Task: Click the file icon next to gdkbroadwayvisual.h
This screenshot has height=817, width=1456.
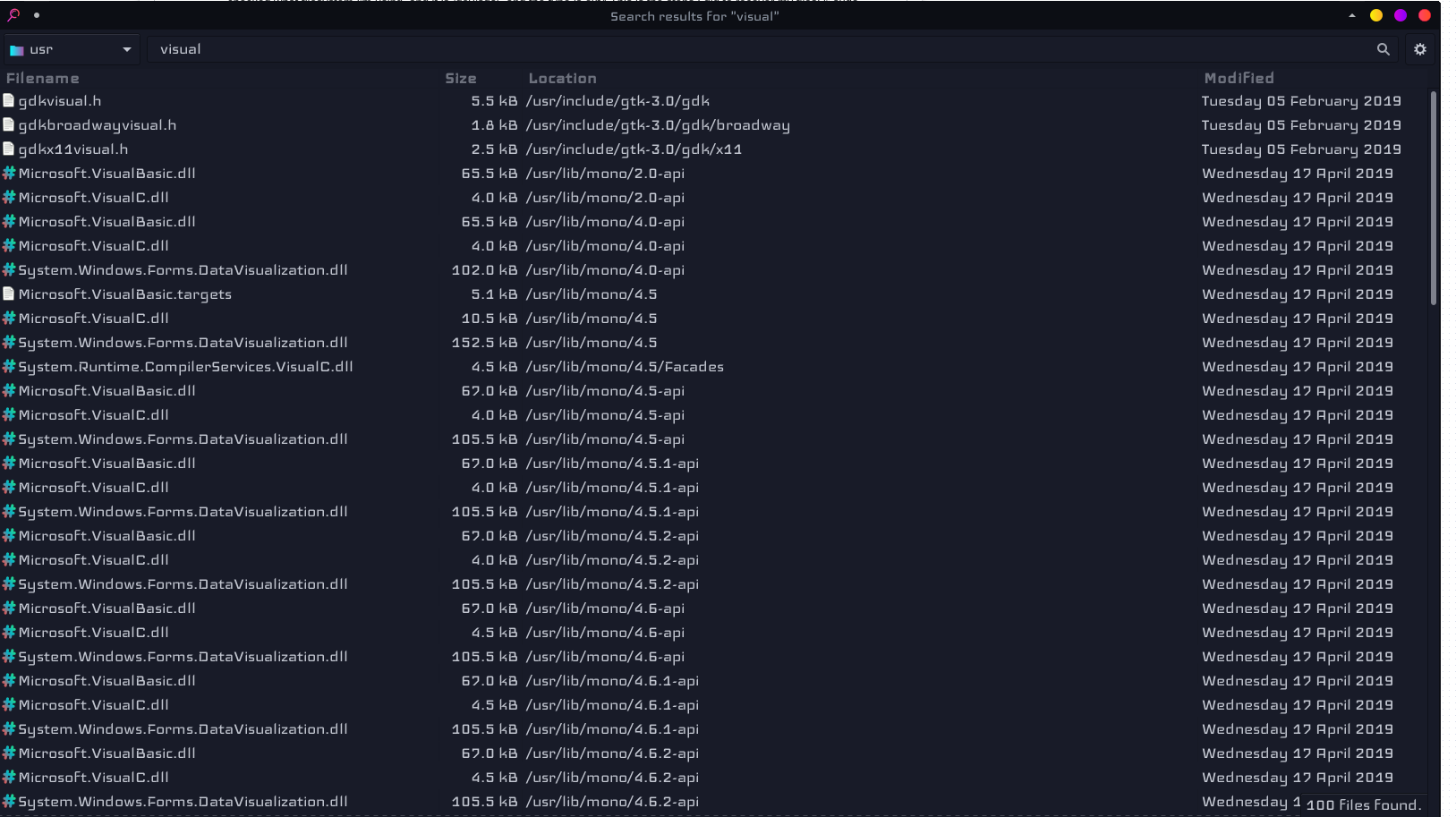Action: click(x=9, y=125)
